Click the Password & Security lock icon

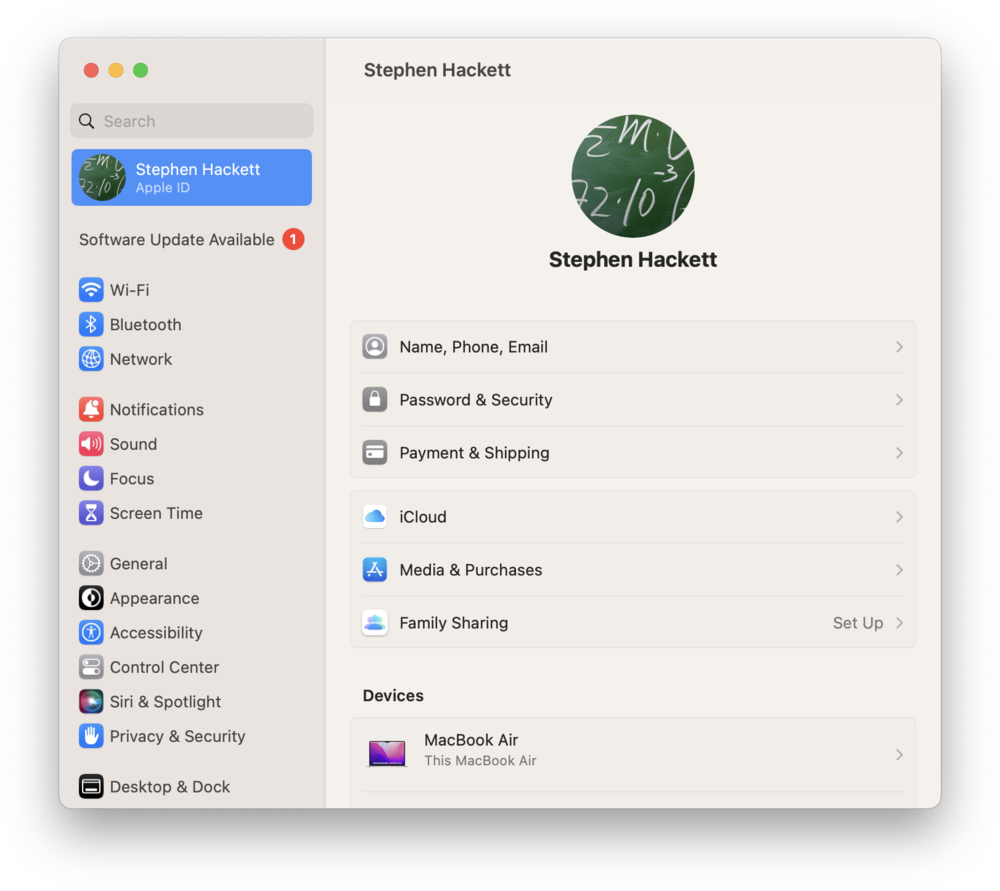tap(375, 399)
